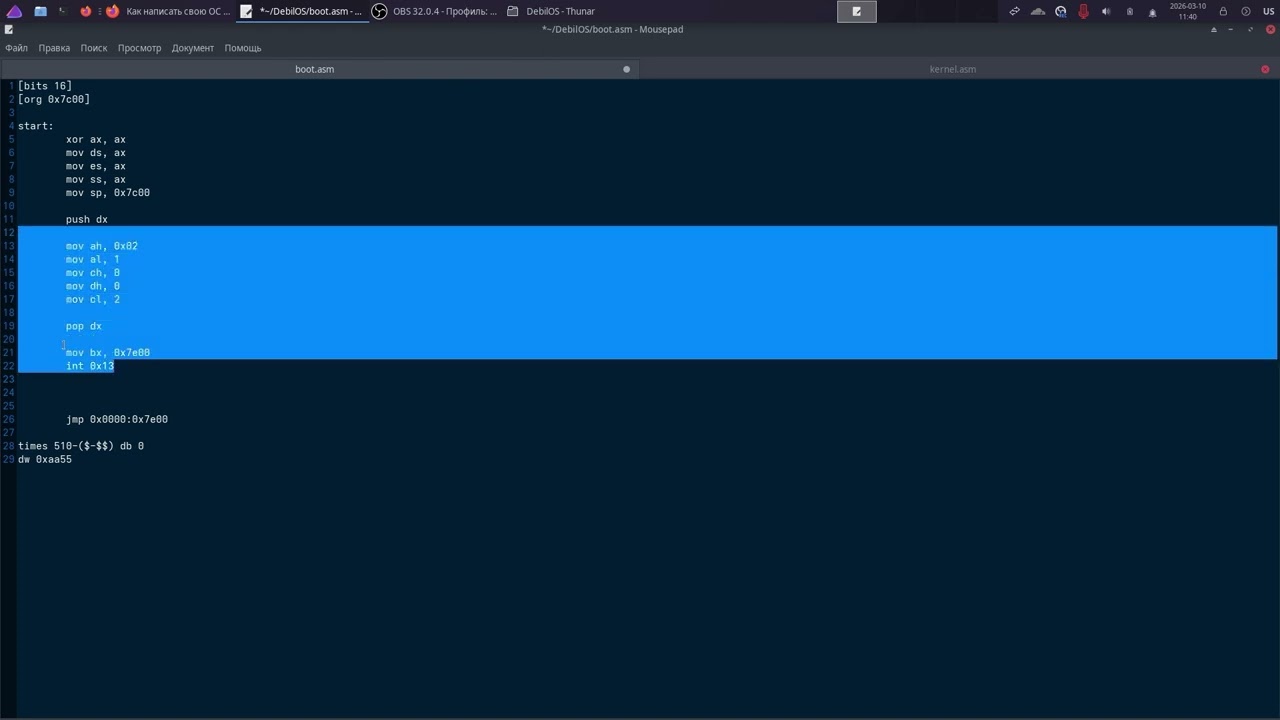Close the kernel.asm tab with red X
The image size is (1280, 720).
pyautogui.click(x=1265, y=69)
